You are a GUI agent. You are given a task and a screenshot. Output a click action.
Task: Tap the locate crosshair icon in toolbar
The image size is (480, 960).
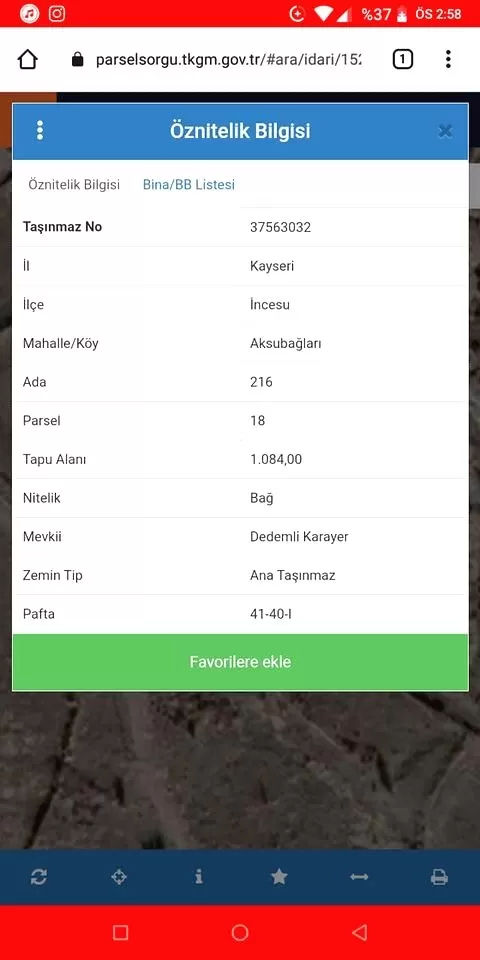119,877
